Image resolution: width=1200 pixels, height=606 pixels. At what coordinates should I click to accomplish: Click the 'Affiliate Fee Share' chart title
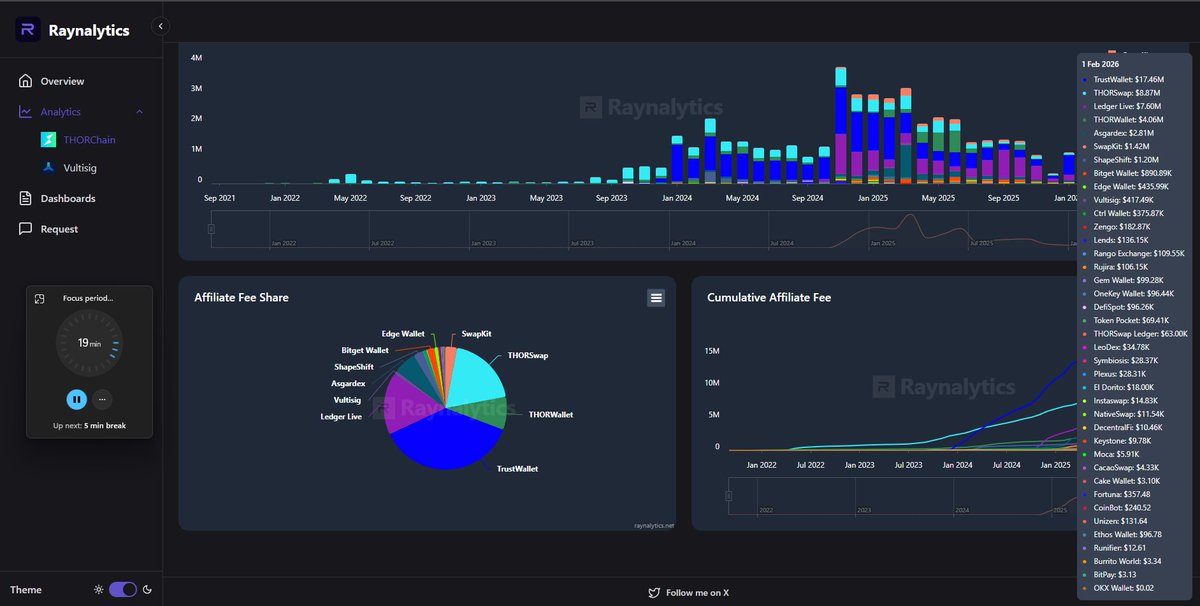(x=241, y=297)
